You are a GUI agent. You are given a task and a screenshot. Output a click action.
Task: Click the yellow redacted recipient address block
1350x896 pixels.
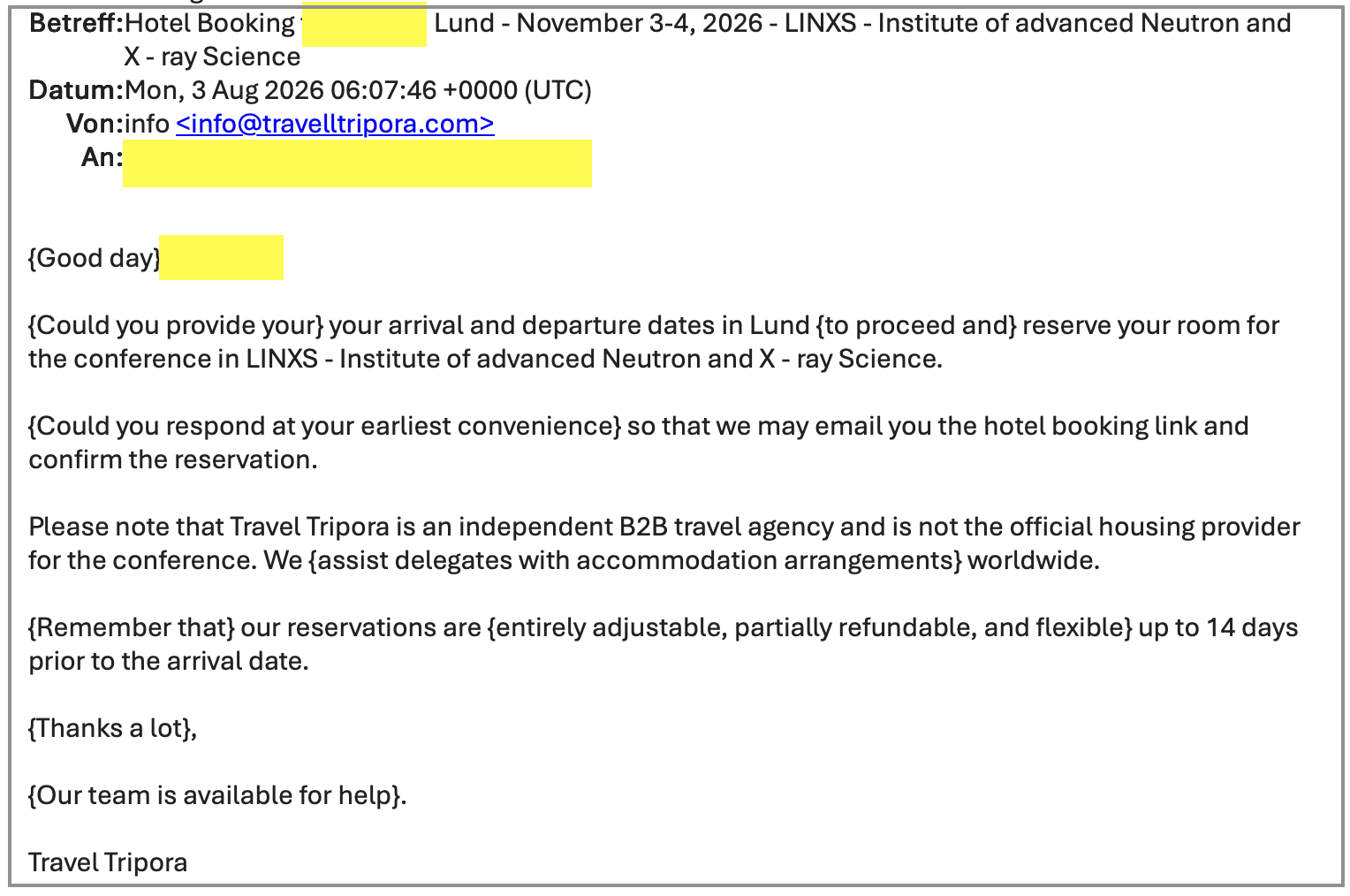coord(357,163)
